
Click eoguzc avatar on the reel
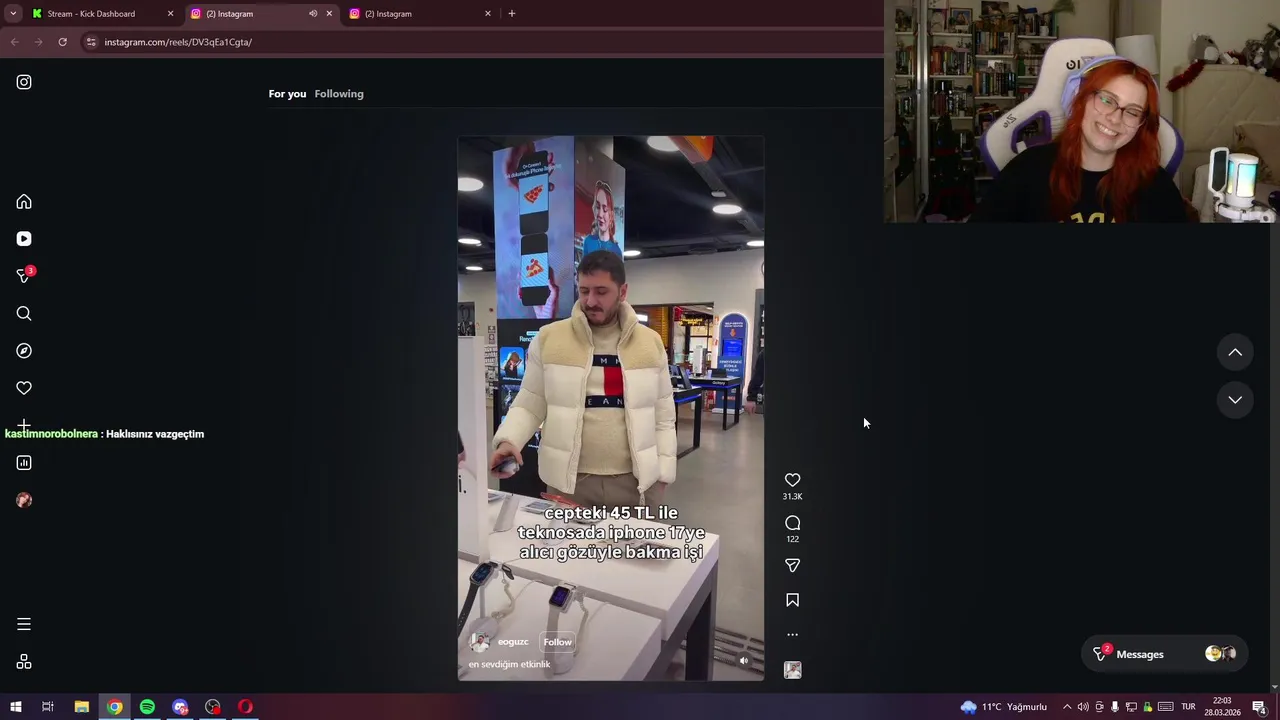pos(480,642)
